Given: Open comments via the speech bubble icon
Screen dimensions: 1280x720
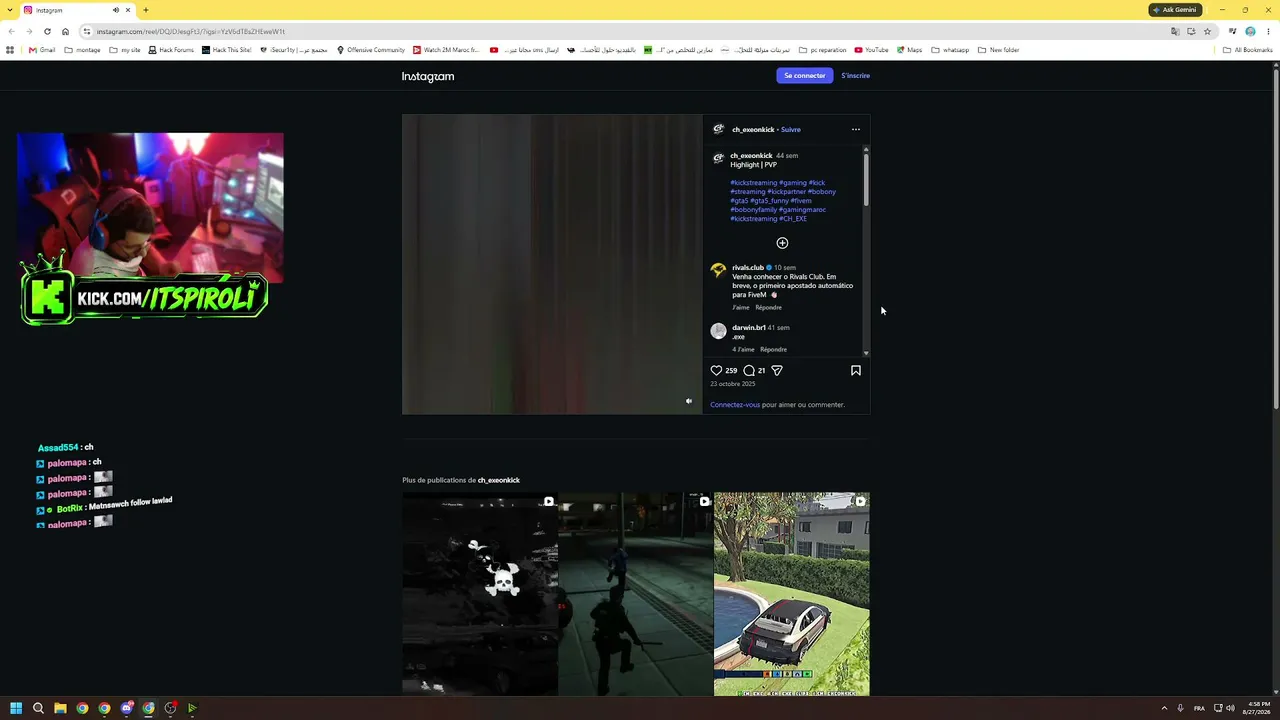Looking at the screenshot, I should (749, 370).
